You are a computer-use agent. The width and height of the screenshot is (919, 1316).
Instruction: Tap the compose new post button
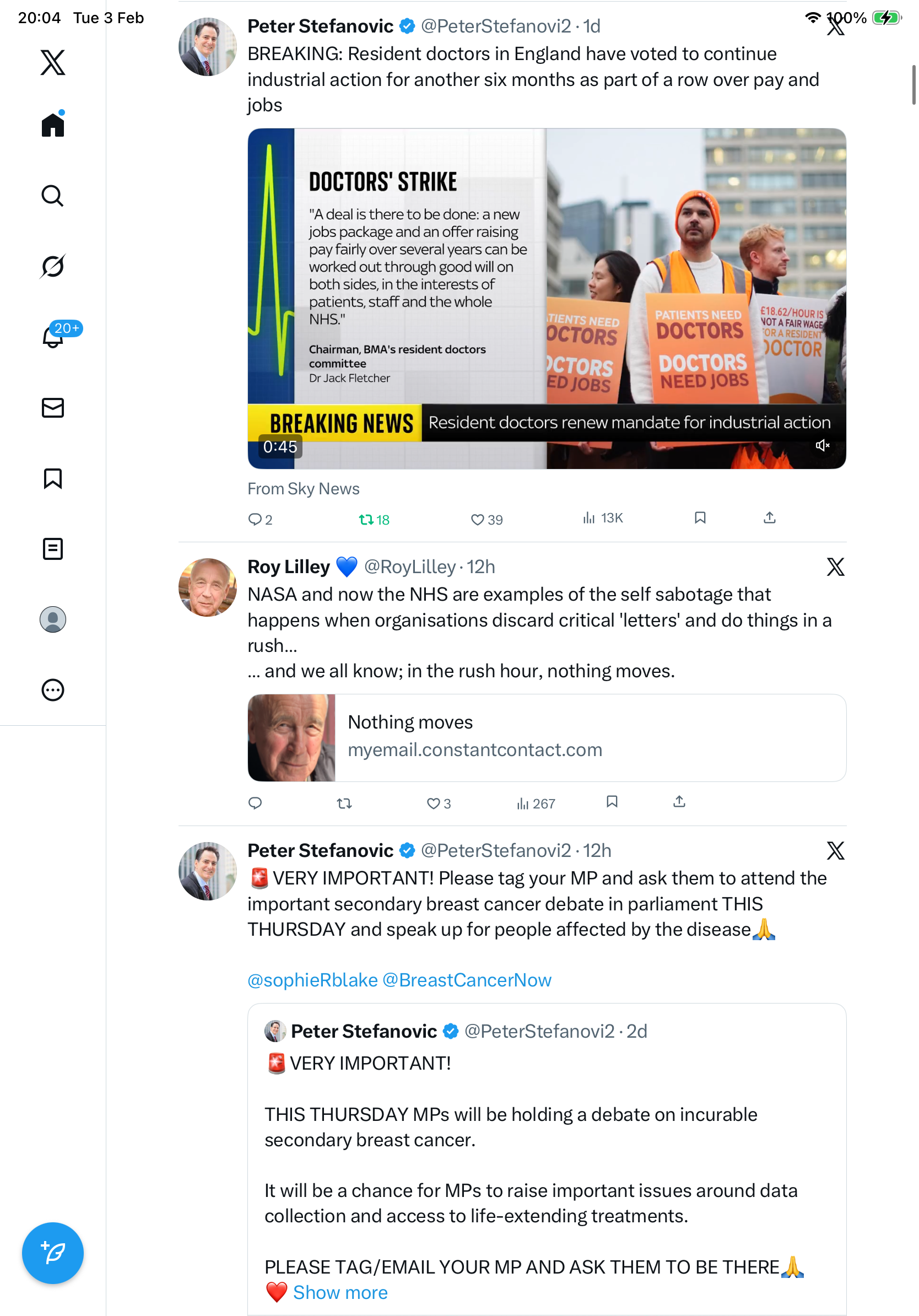click(53, 1253)
